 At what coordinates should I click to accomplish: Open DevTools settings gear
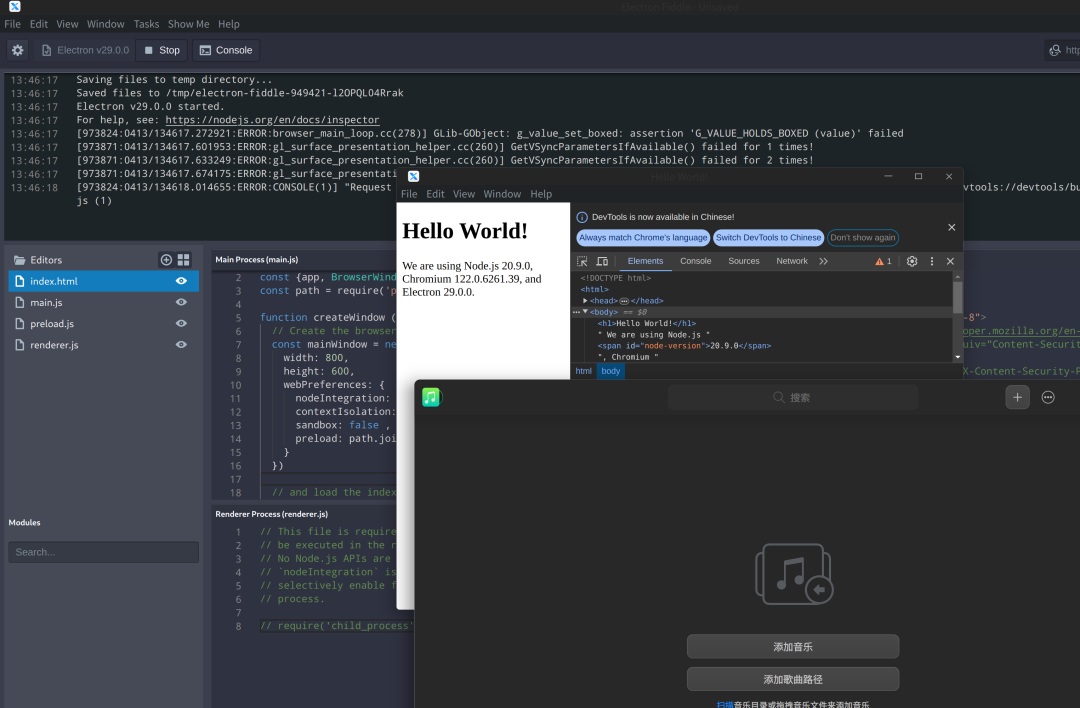click(912, 262)
